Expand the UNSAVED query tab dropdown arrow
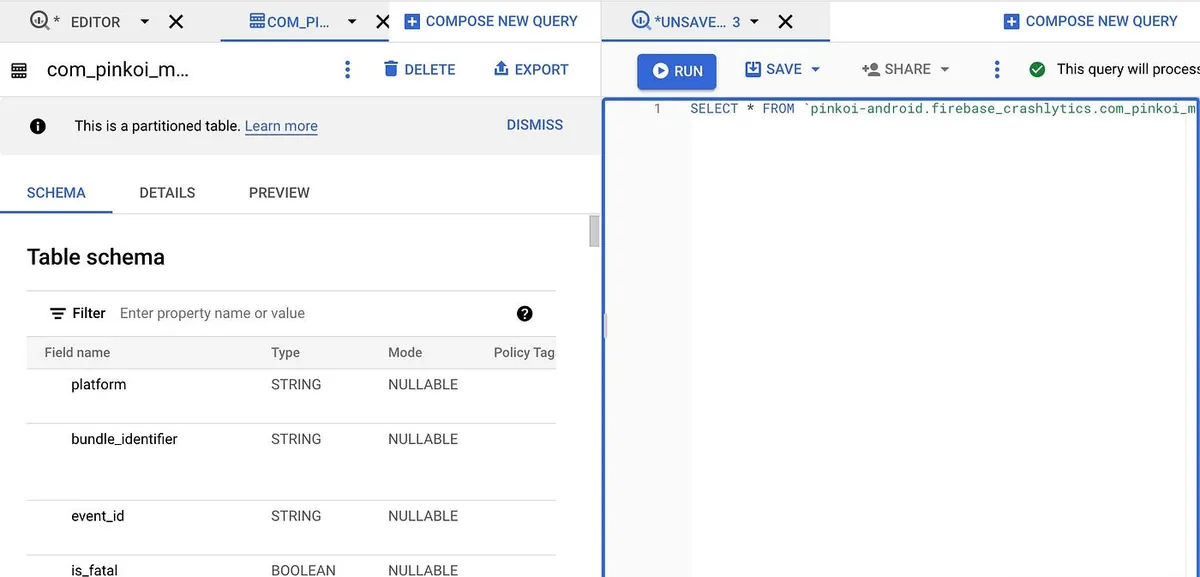Screen dimensions: 1200x577 click(x=754, y=21)
